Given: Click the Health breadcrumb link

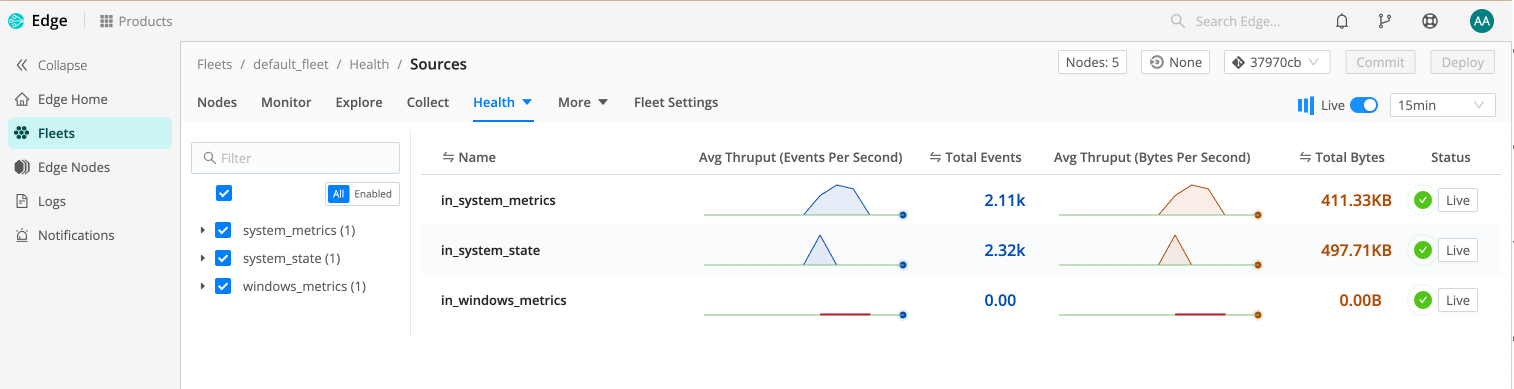Looking at the screenshot, I should 369,64.
